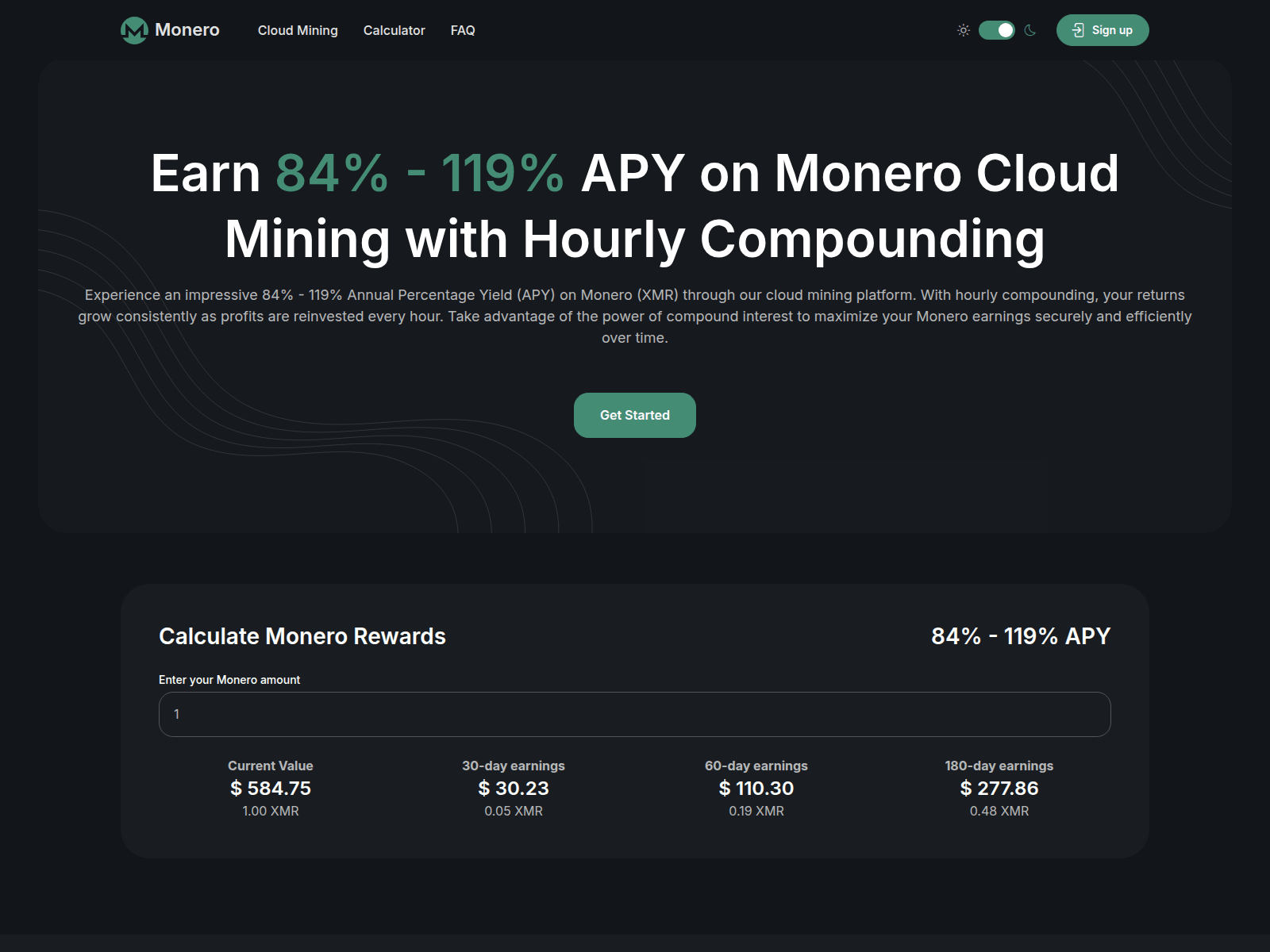Click the Calculate Monero Rewards heading
Screen dimensions: 1270x952
(302, 635)
